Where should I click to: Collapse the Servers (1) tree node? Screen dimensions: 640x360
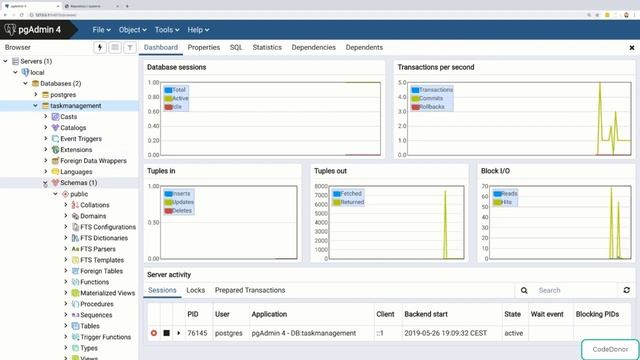(6, 61)
